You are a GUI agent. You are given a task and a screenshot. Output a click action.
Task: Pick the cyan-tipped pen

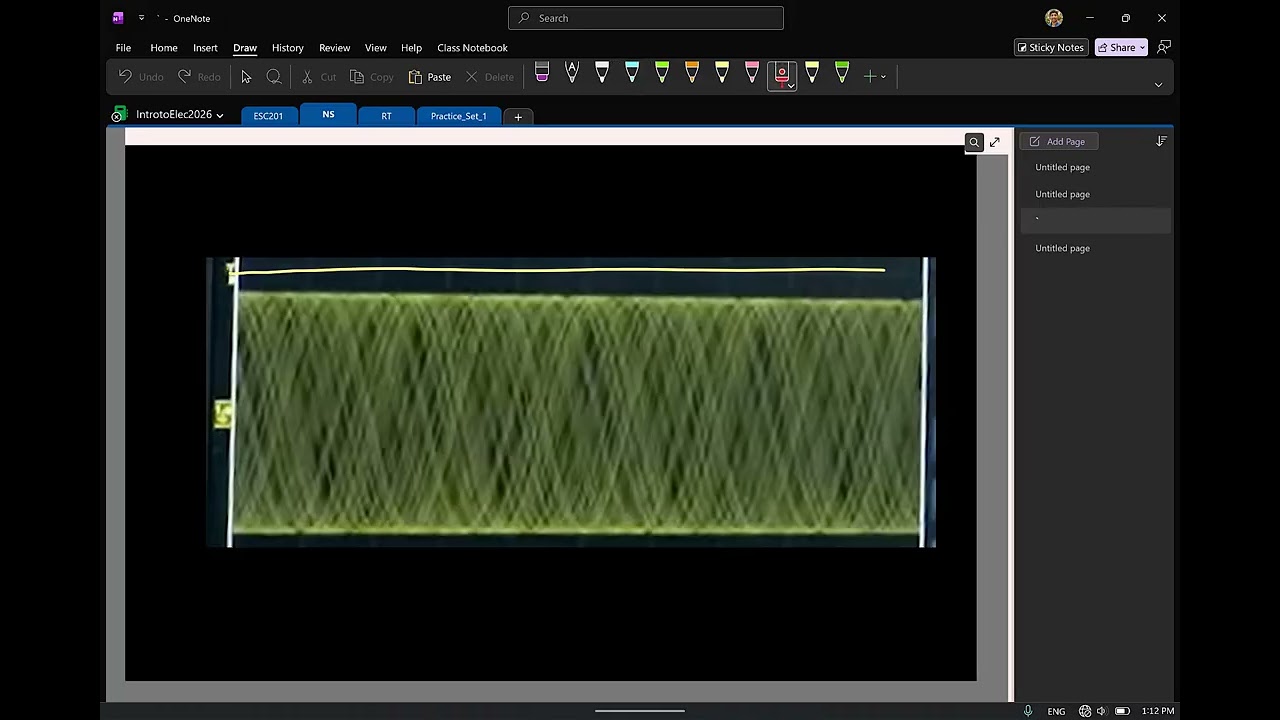click(x=632, y=72)
